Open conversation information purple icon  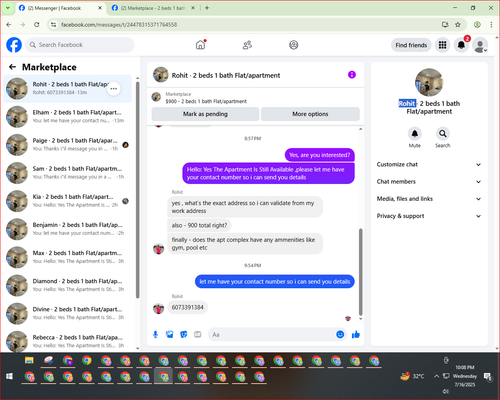coord(352,75)
